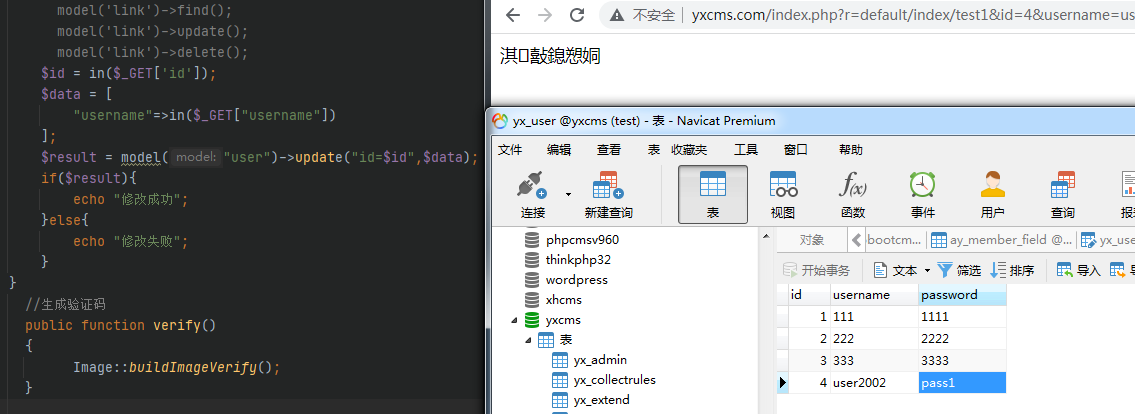This screenshot has height=414, width=1135.
Task: Open Navicat 帮助 menu
Action: 851,150
